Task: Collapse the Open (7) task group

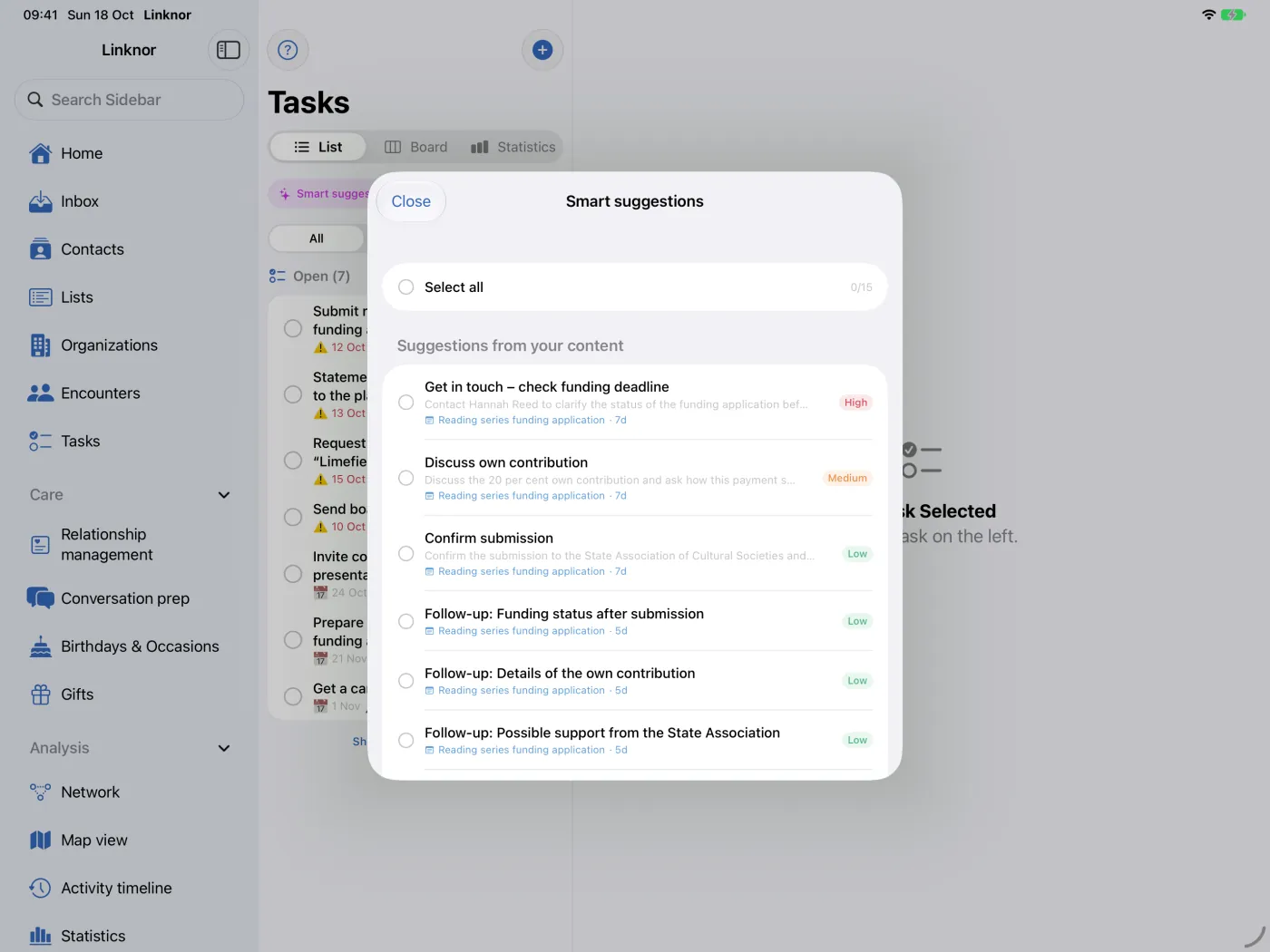Action: (309, 277)
